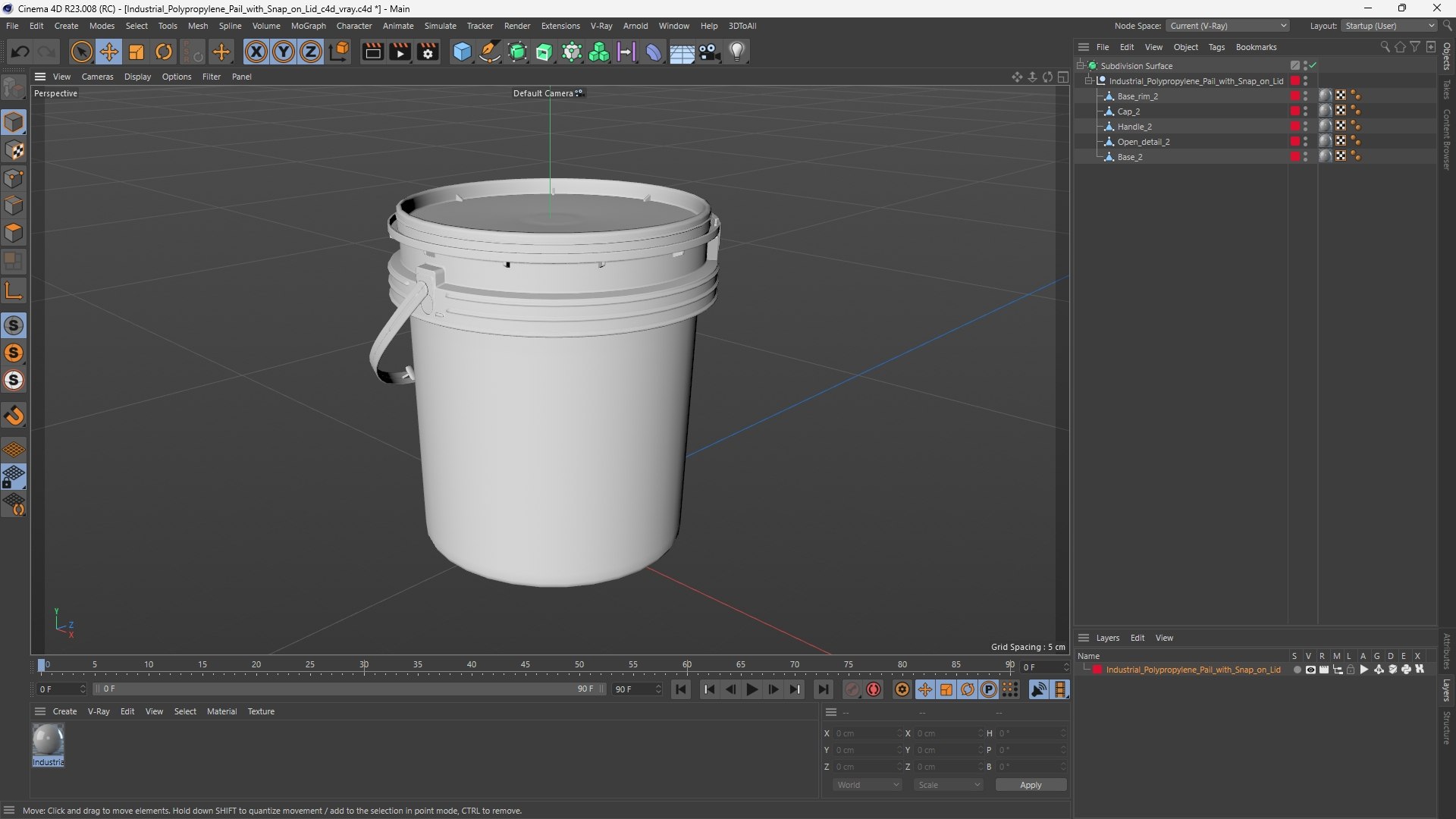The height and width of the screenshot is (819, 1456).
Task: Toggle Subdivision Surface enable checkmark
Action: click(x=1313, y=66)
